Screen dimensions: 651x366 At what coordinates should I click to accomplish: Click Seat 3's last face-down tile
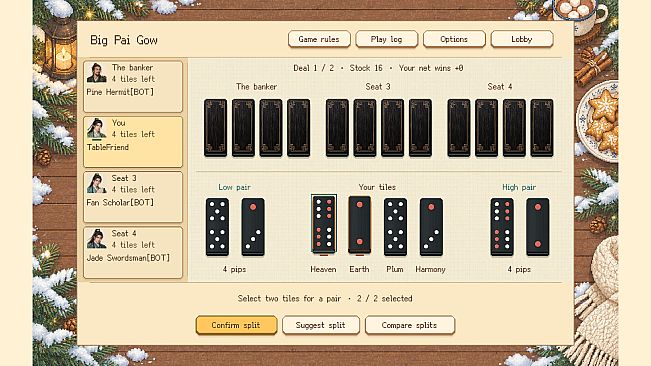[420, 128]
